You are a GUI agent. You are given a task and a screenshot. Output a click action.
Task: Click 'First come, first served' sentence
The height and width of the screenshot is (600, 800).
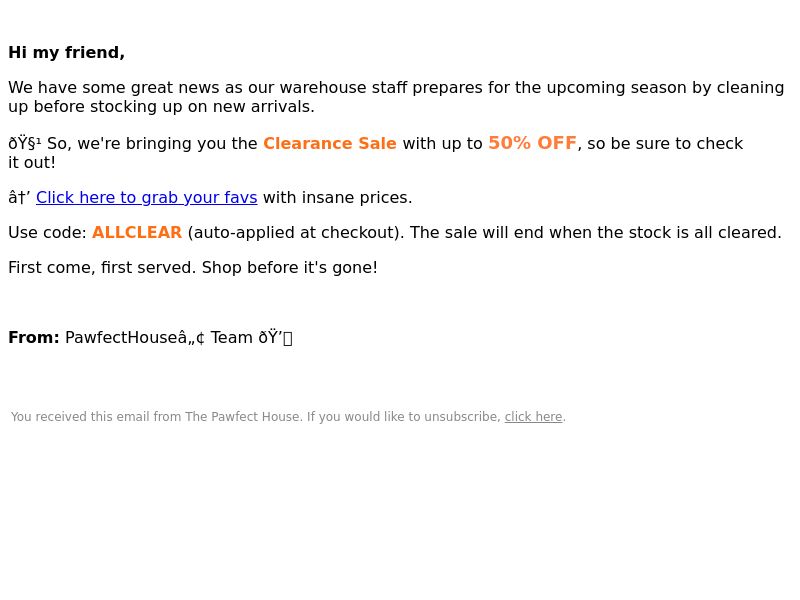click(102, 267)
